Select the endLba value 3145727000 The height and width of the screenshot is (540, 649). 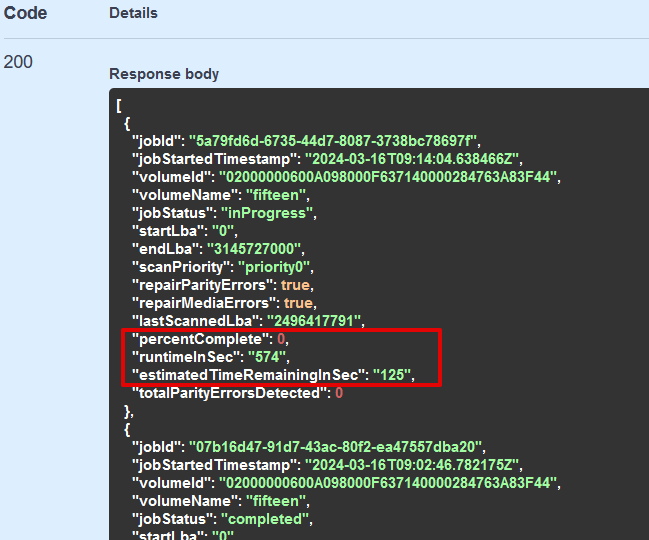[x=254, y=249]
